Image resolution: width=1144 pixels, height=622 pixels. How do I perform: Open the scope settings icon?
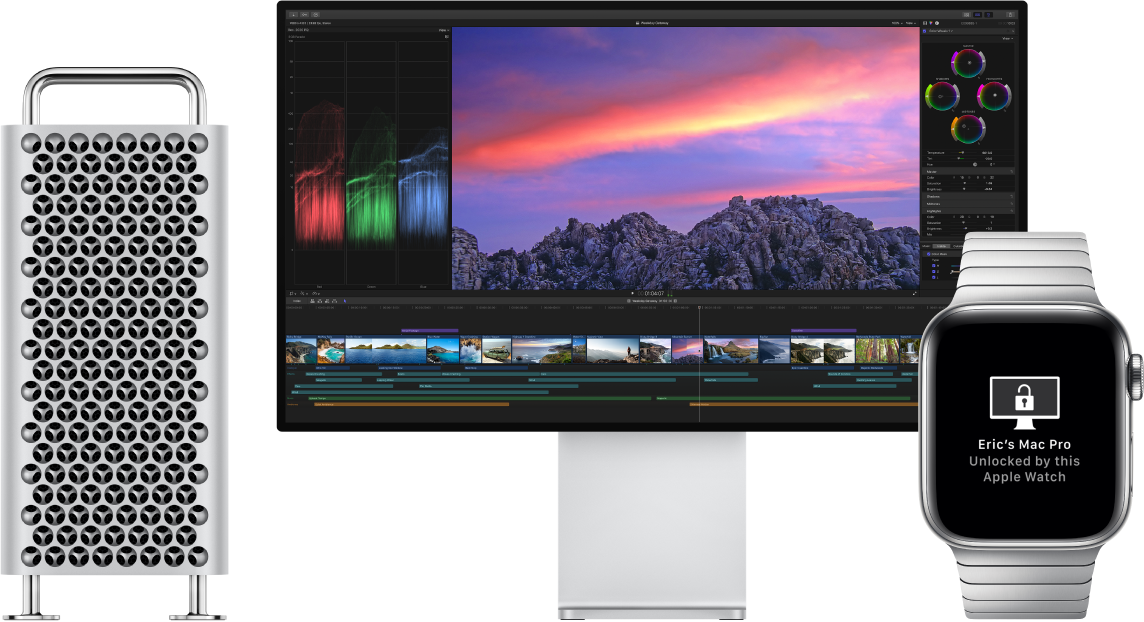pos(447,36)
